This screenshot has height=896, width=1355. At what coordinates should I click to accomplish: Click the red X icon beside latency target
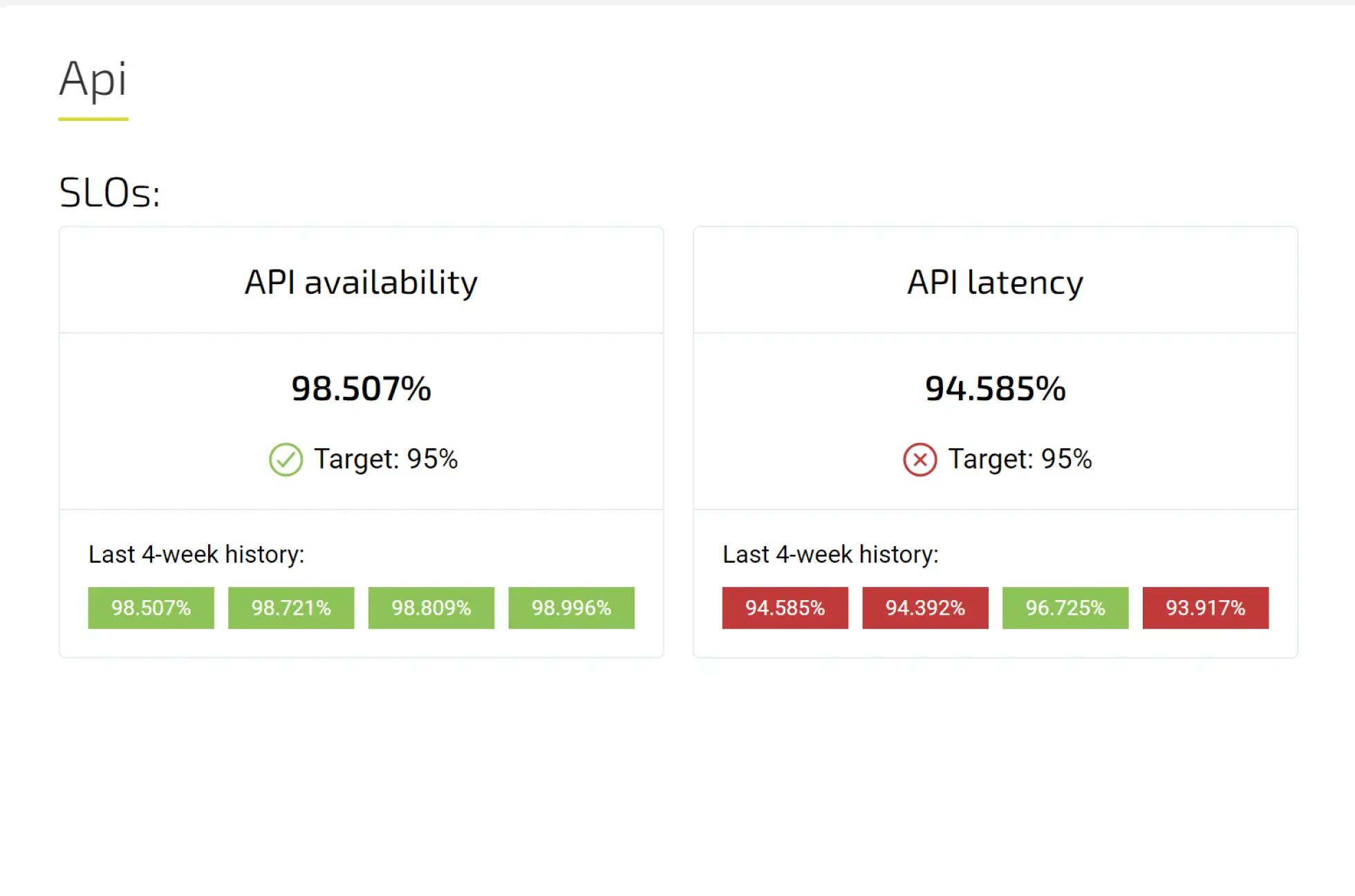[x=919, y=459]
